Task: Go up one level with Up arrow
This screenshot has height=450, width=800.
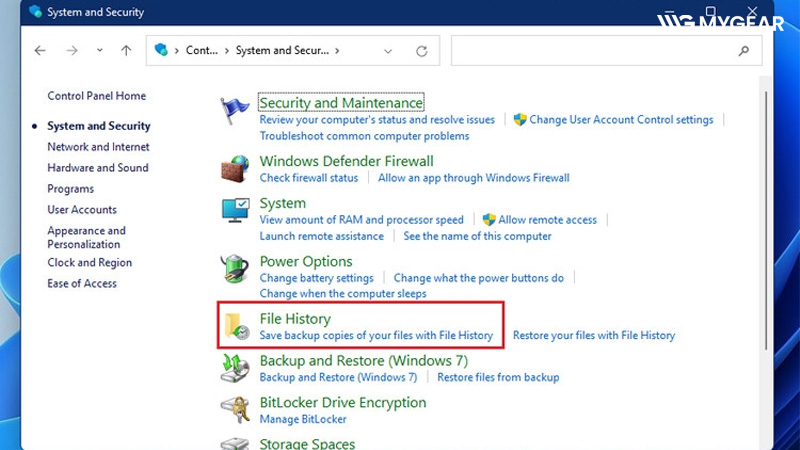Action: [126, 50]
